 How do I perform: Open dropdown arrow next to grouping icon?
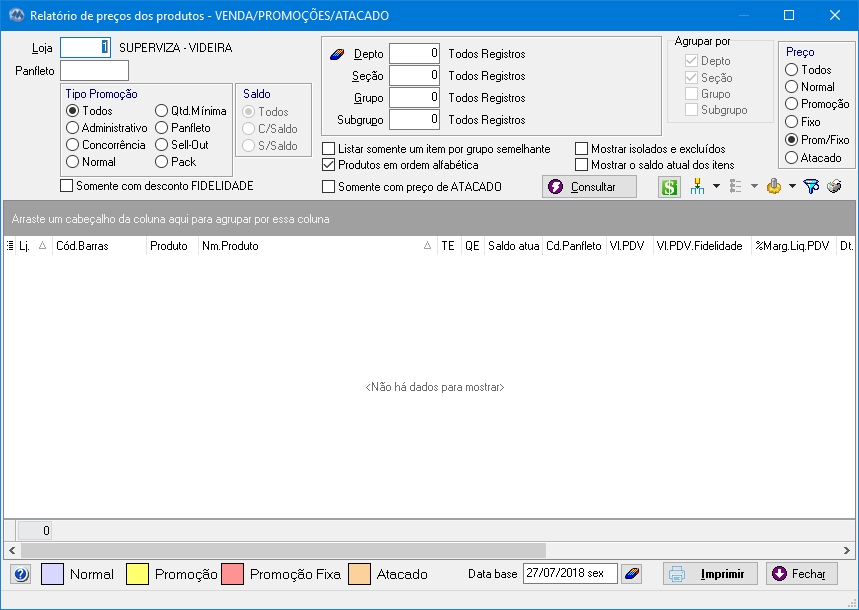[716, 187]
